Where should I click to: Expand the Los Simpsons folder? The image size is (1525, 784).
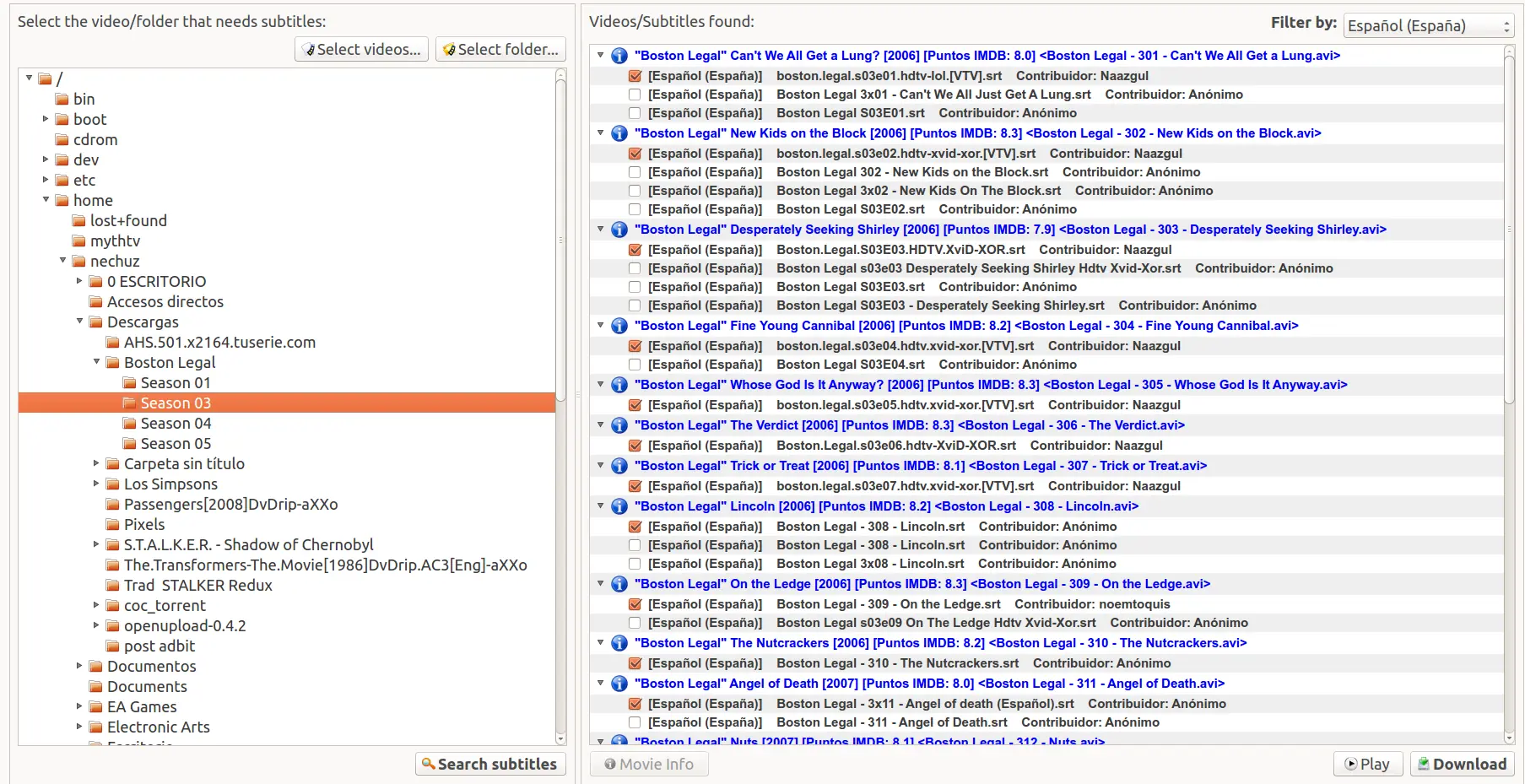pyautogui.click(x=96, y=484)
